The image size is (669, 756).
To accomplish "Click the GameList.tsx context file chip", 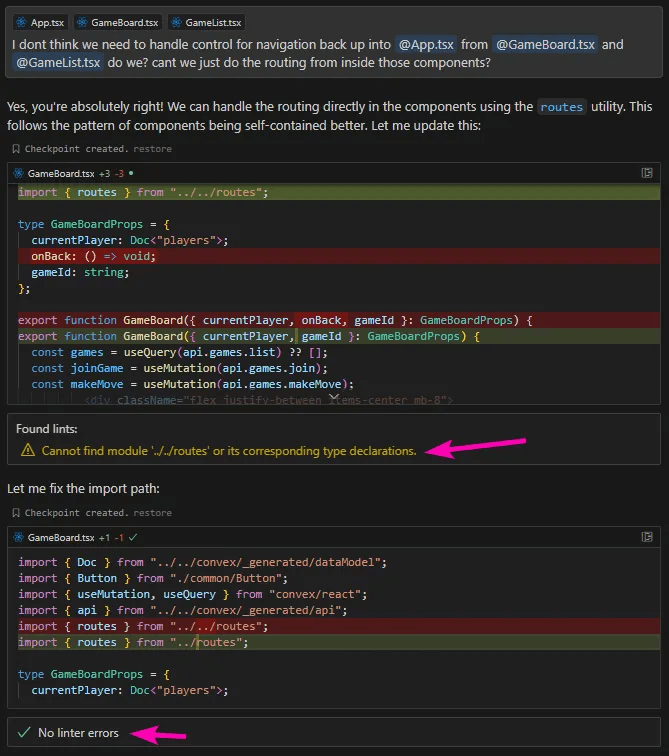I will [x=205, y=22].
